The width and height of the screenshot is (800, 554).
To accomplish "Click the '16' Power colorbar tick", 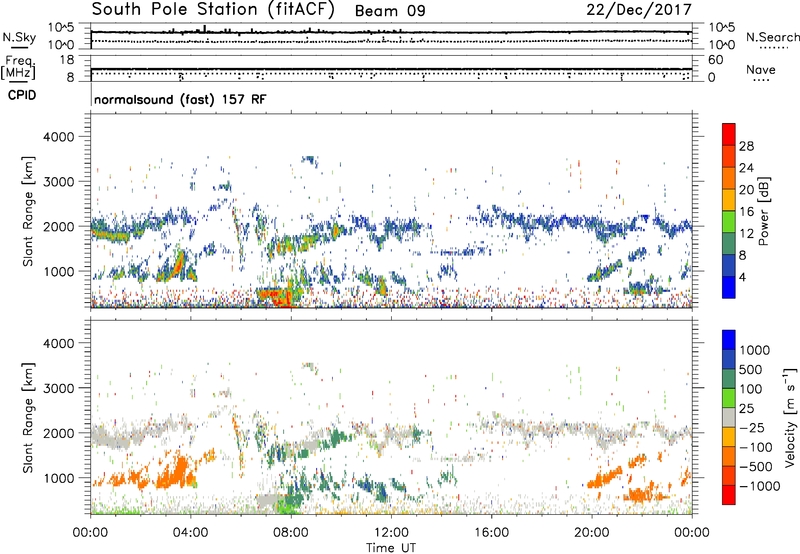I will click(x=746, y=212).
